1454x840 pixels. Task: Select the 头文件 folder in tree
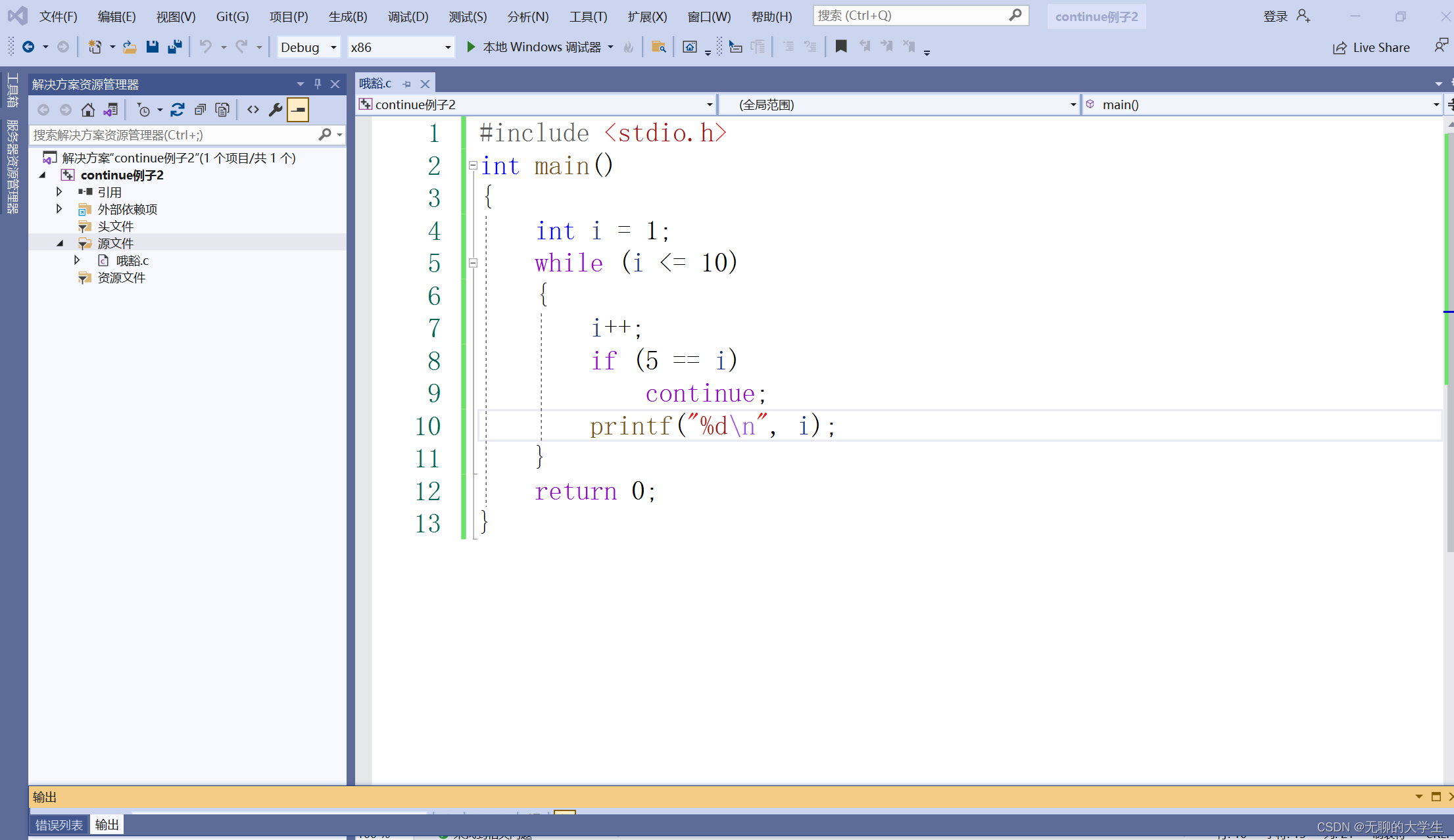point(115,226)
